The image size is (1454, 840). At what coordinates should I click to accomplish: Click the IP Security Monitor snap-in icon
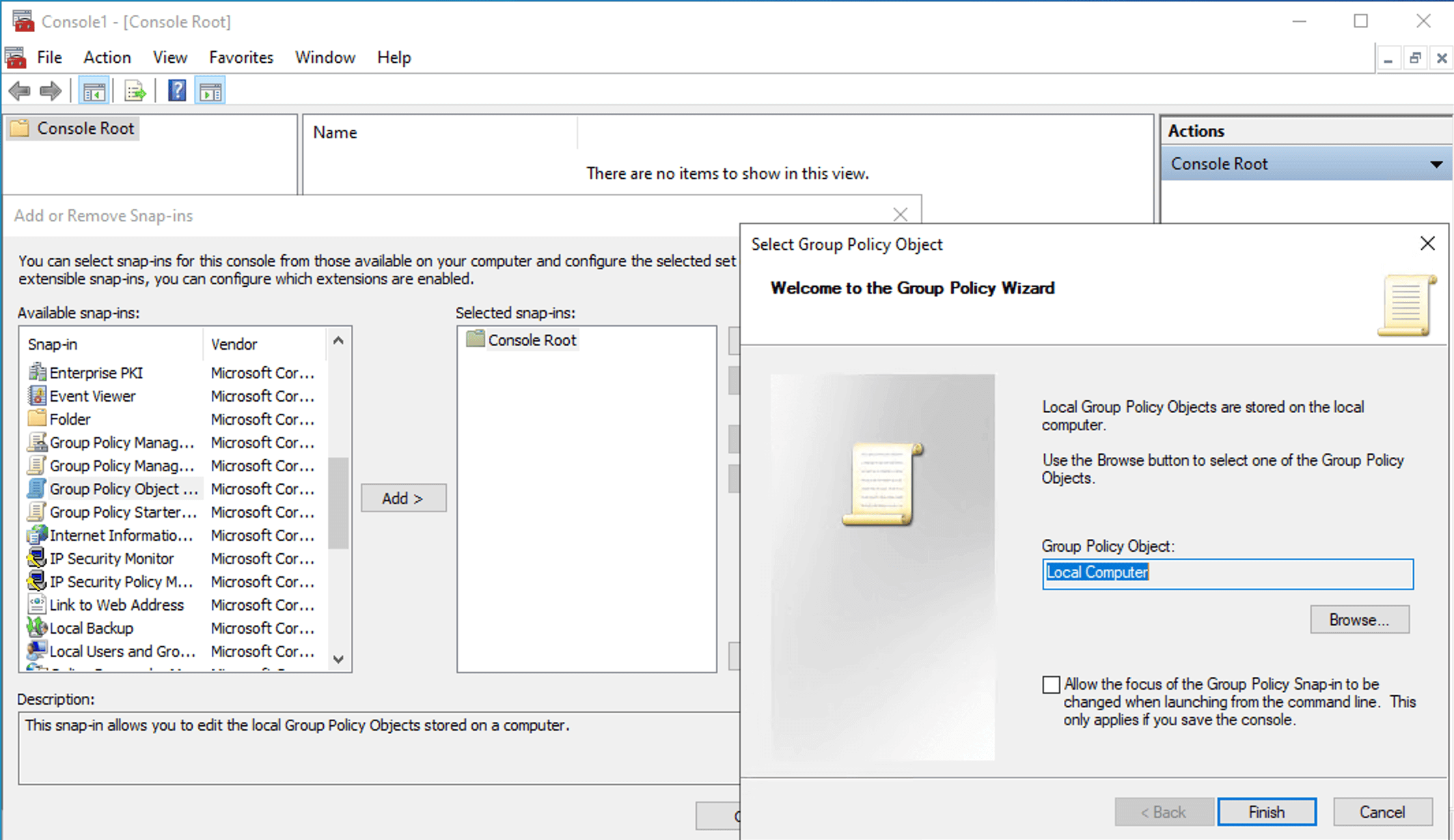pyautogui.click(x=36, y=559)
